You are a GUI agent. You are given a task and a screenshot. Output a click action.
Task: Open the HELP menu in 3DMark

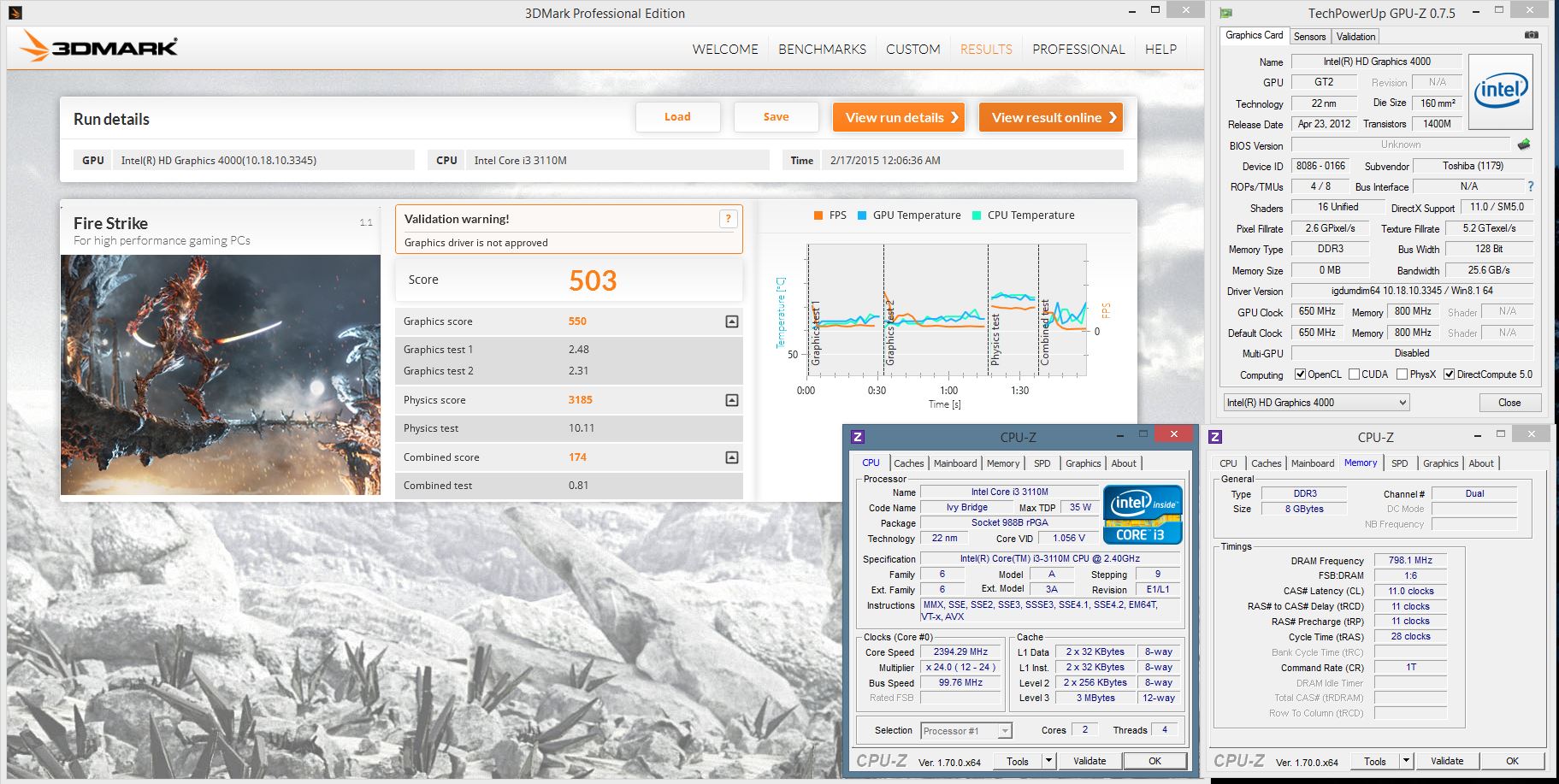tap(1160, 50)
